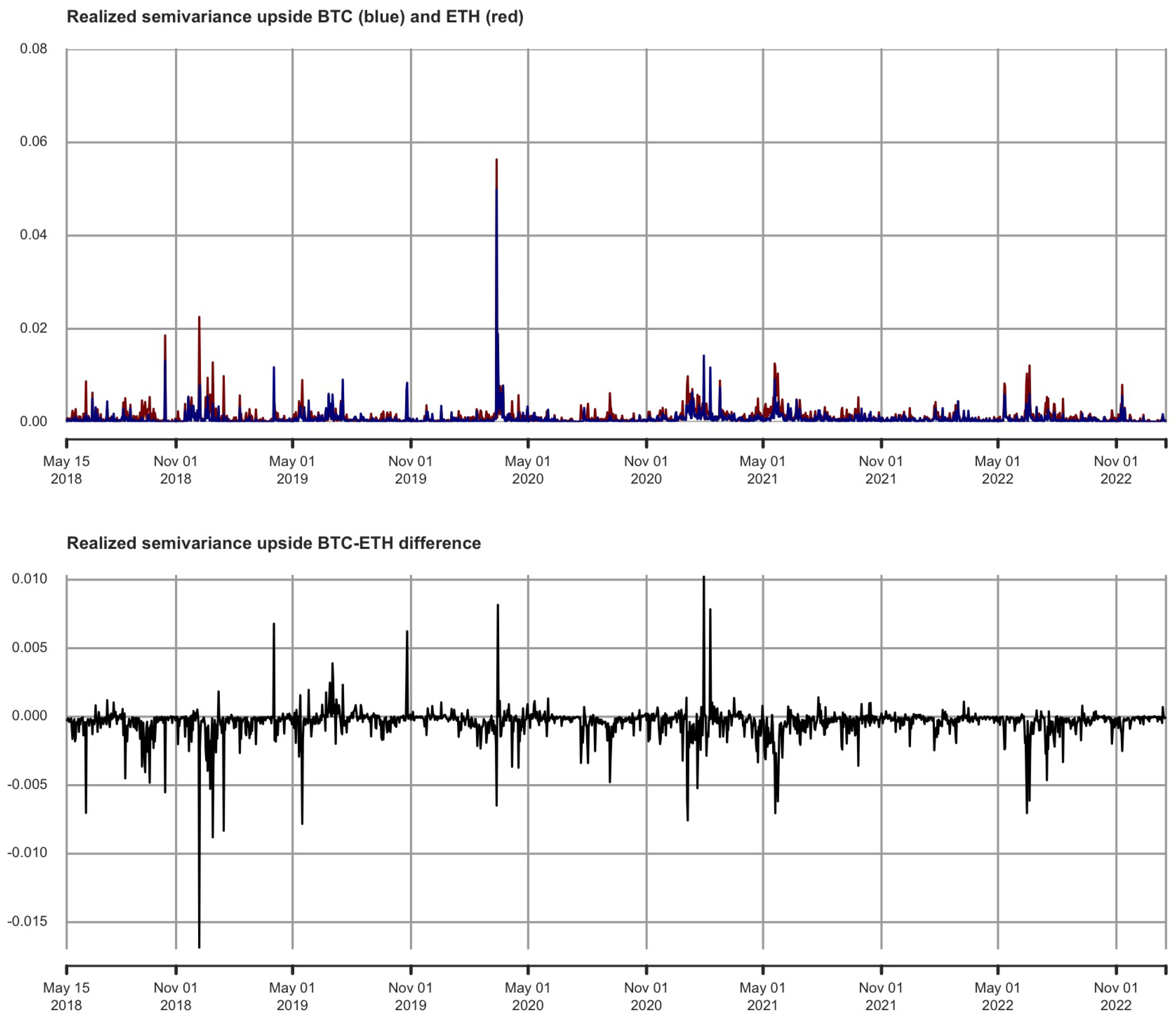Click the Nov 01 2020 label on the bottom axis
Screen dimensions: 1176x1021
646,997
